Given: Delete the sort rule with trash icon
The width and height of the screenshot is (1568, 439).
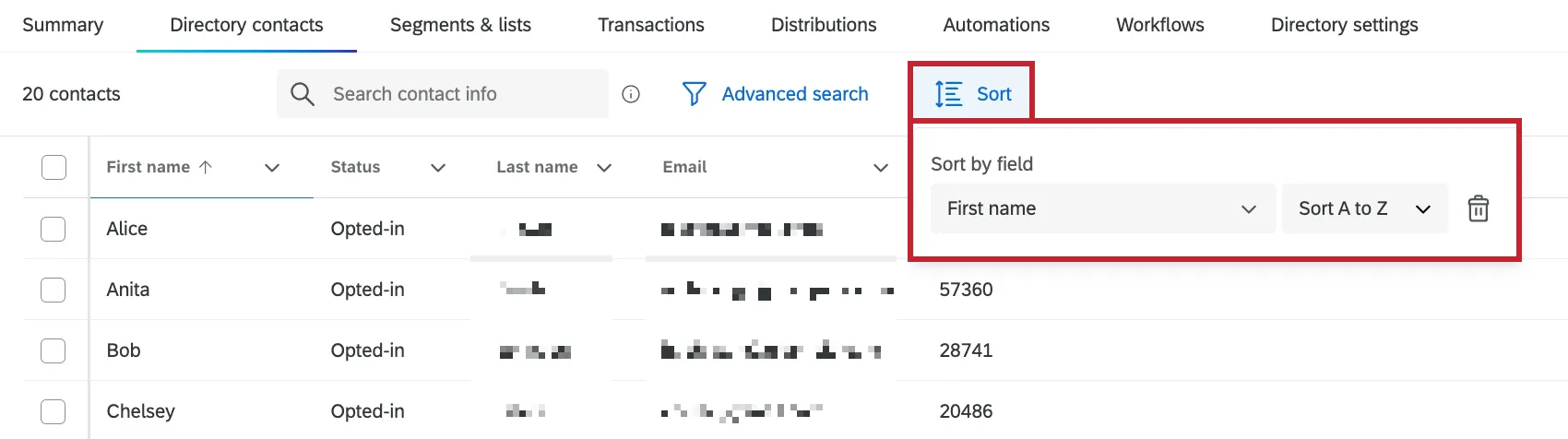Looking at the screenshot, I should pyautogui.click(x=1478, y=208).
